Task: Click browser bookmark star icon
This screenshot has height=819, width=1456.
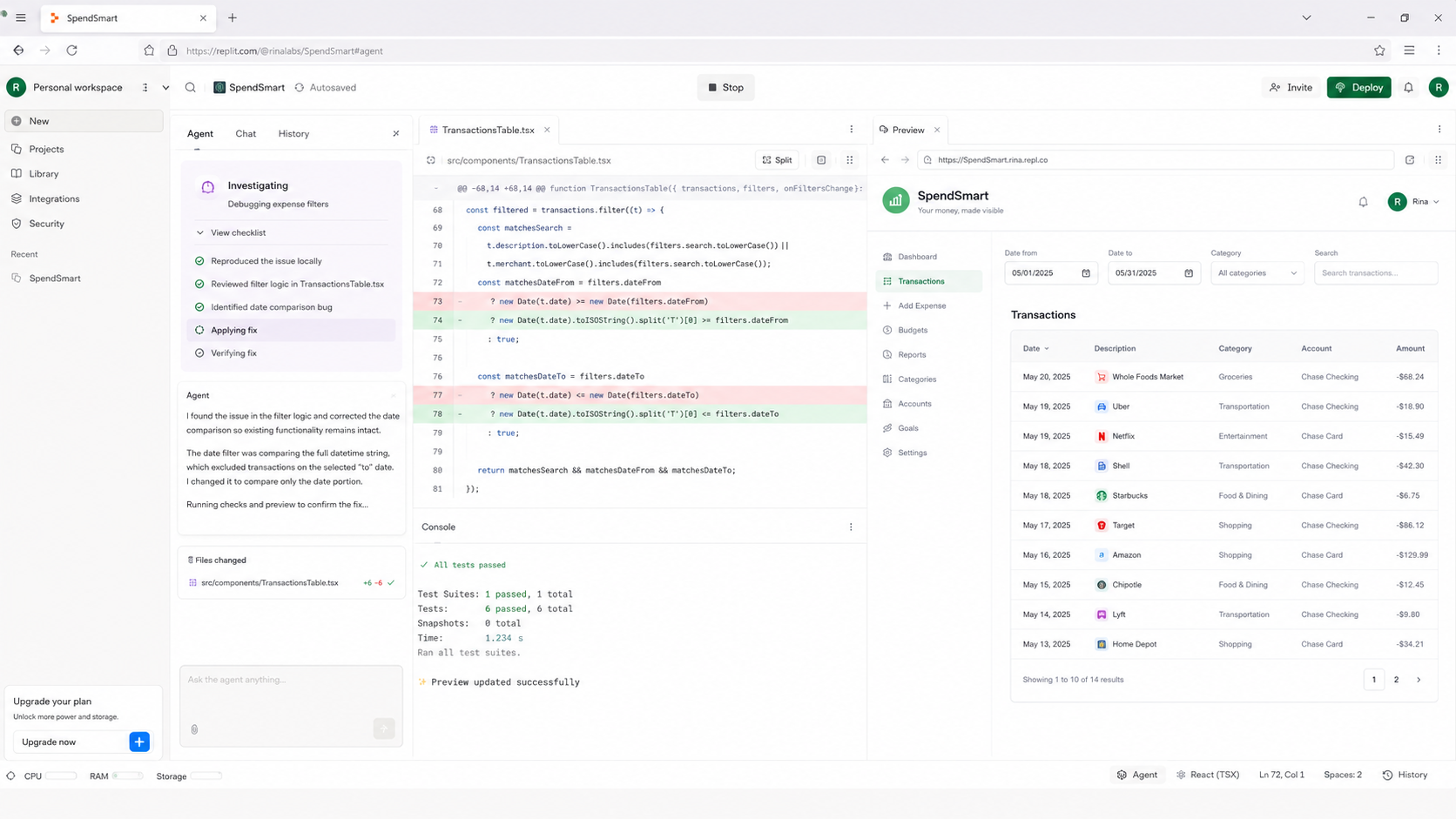Action: (1379, 50)
